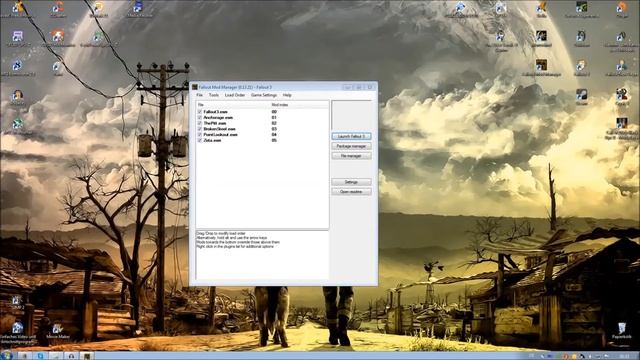Select the Steam desktop shortcut
The height and width of the screenshot is (360, 640).
tap(581, 97)
